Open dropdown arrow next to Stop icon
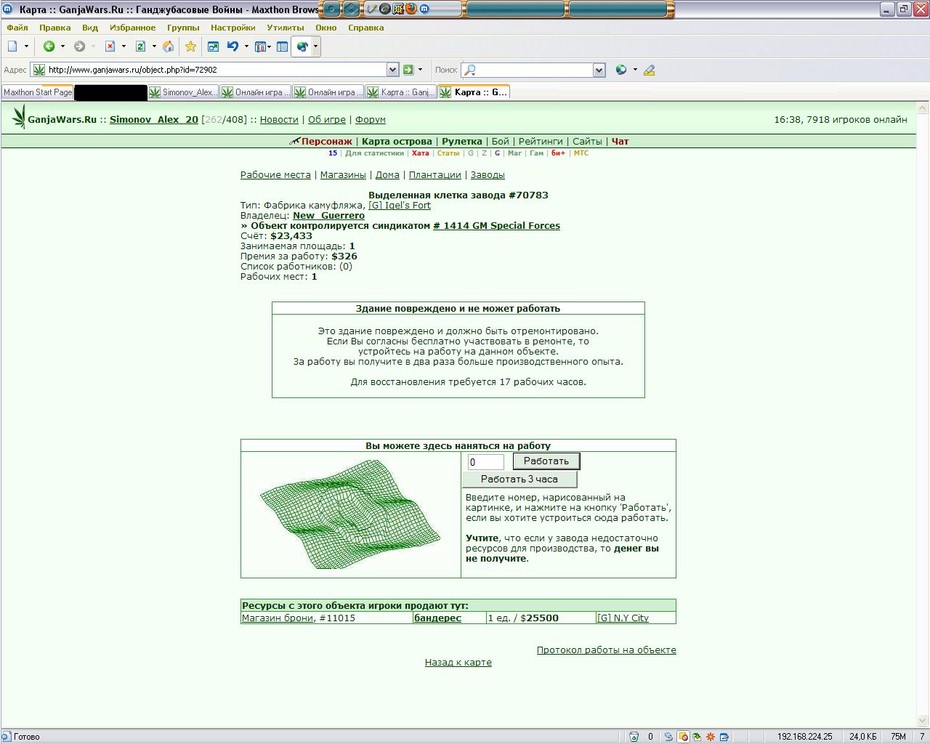930x744 pixels. pyautogui.click(x=123, y=46)
